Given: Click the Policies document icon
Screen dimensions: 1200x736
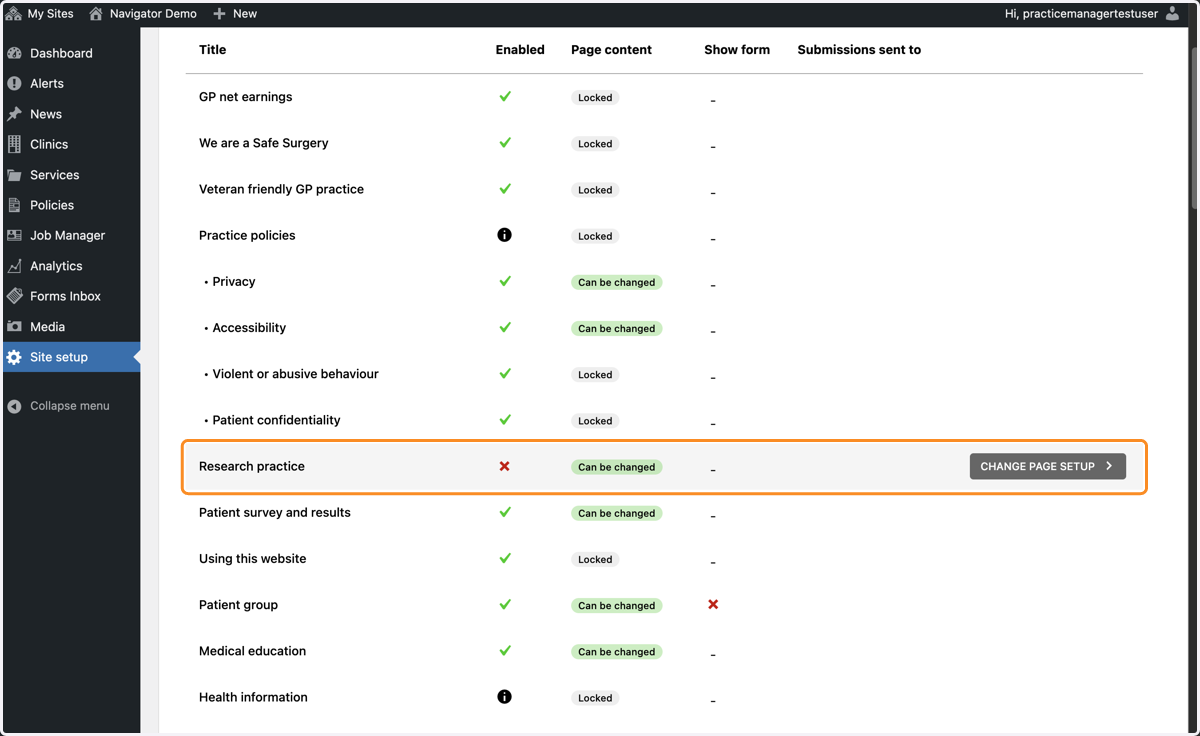Looking at the screenshot, I should click(x=14, y=205).
